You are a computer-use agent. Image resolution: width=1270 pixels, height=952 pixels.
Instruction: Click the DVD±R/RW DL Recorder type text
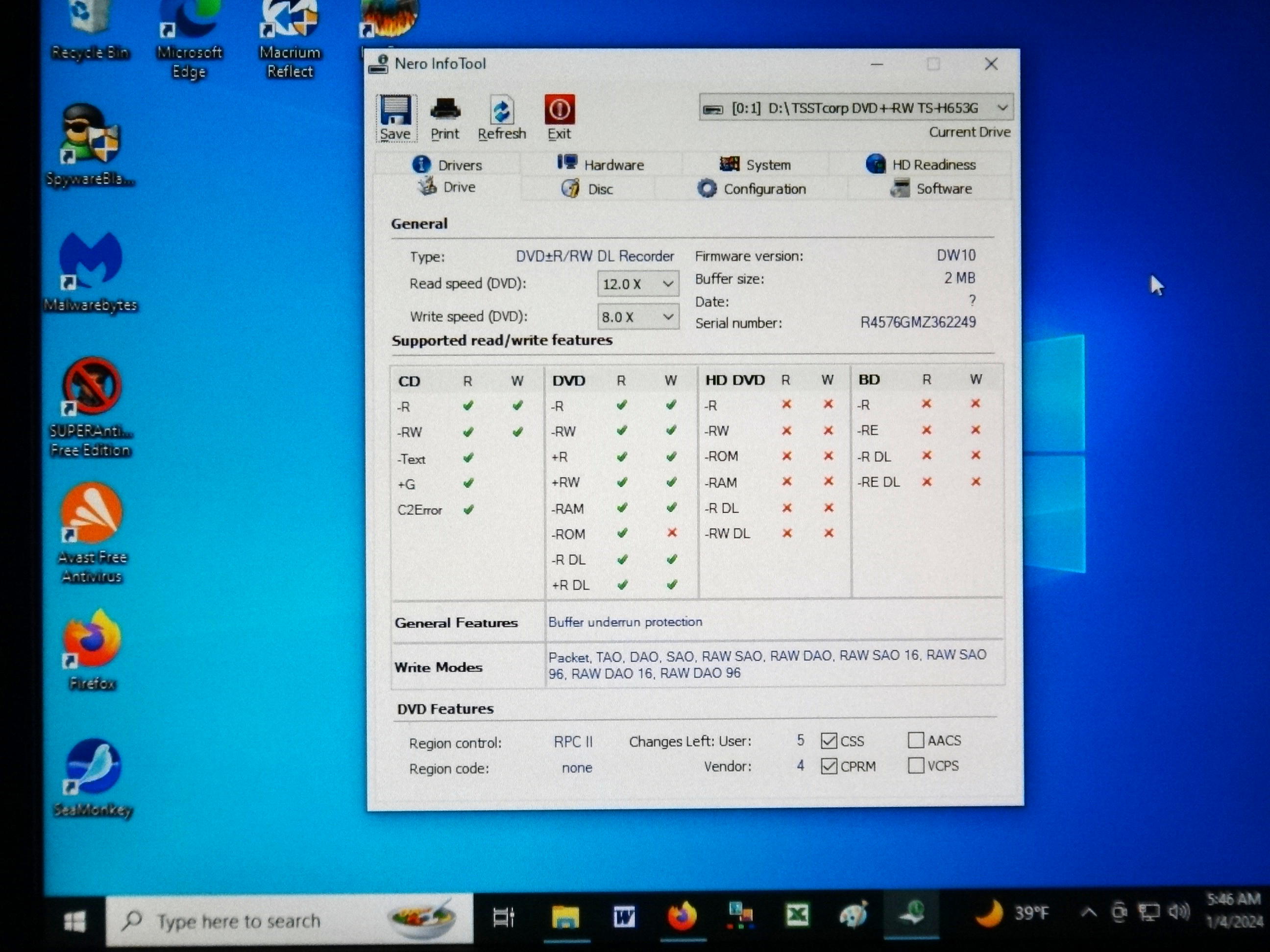tap(595, 256)
